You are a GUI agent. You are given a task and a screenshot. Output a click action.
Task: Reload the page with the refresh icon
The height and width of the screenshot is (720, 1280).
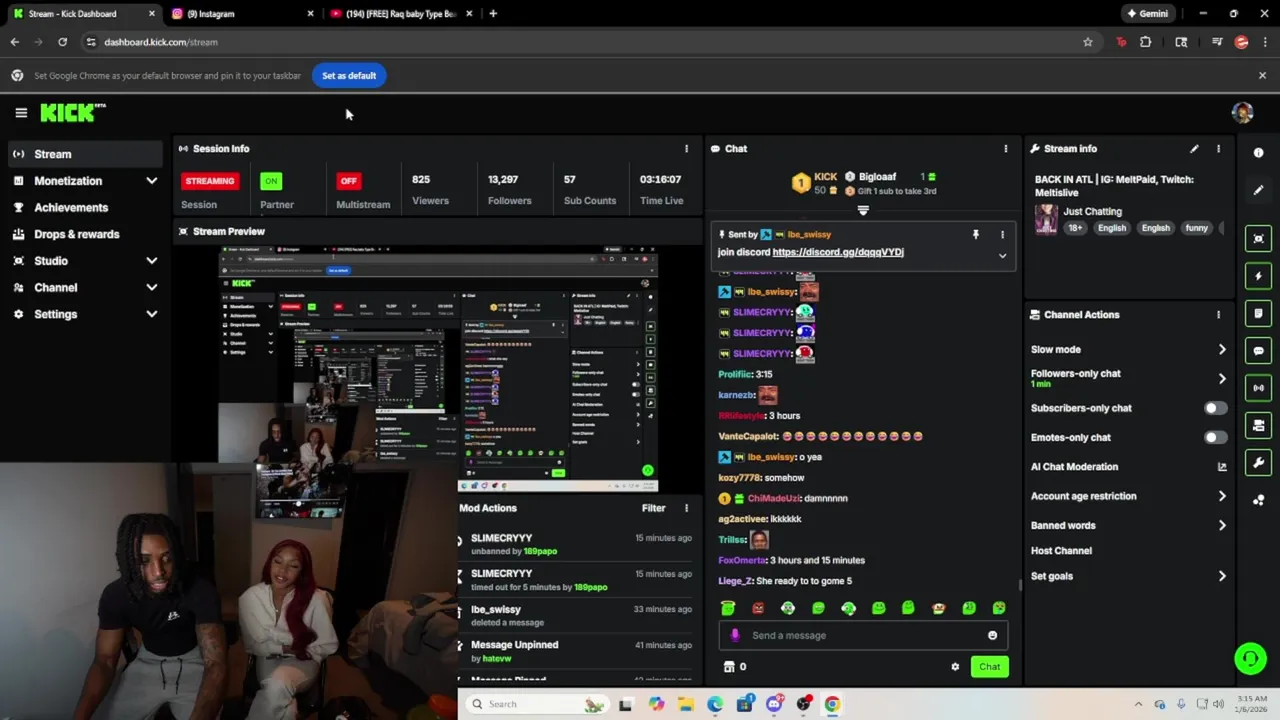[62, 42]
